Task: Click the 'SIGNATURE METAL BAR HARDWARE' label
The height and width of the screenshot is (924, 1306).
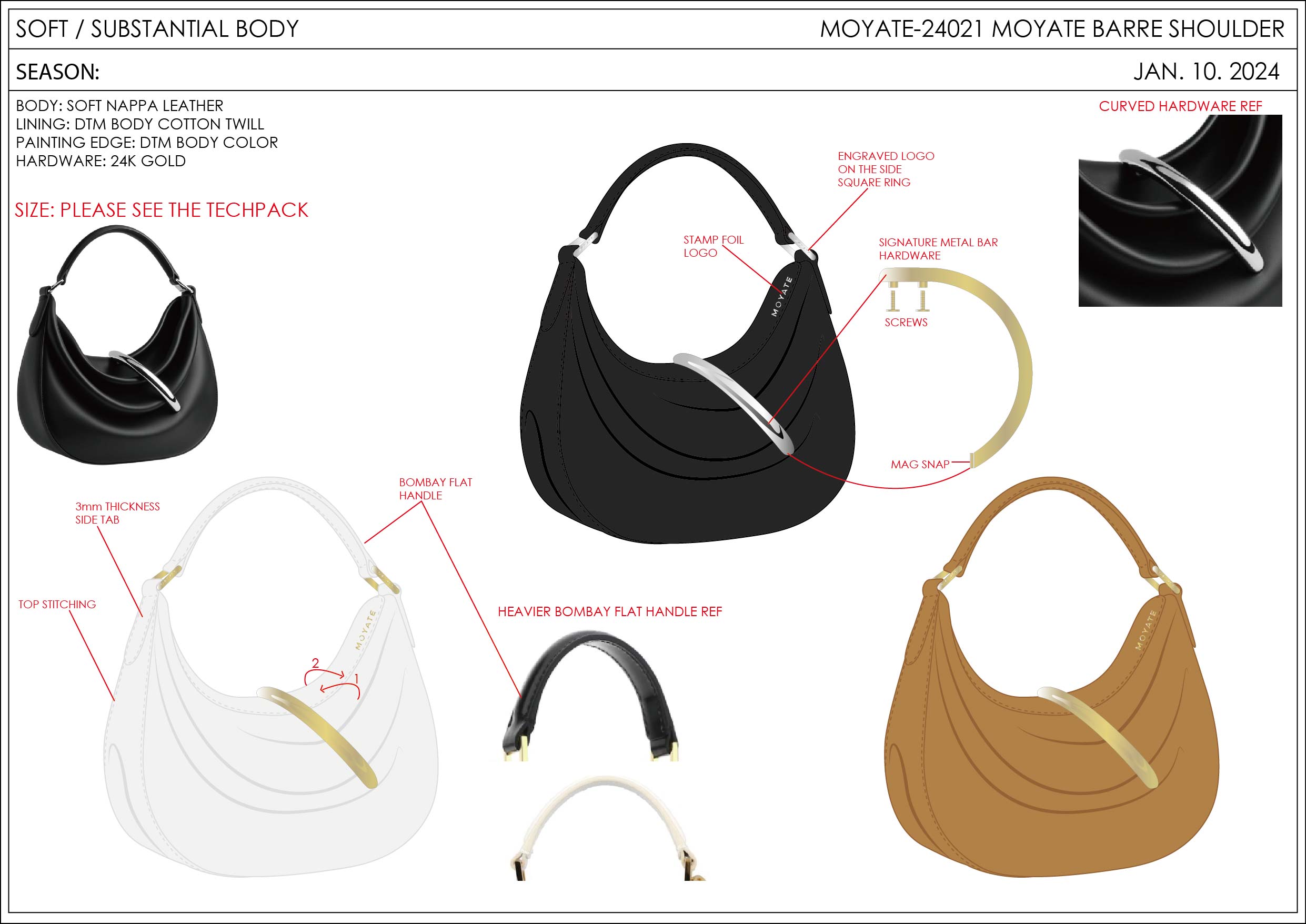Action: click(x=938, y=249)
